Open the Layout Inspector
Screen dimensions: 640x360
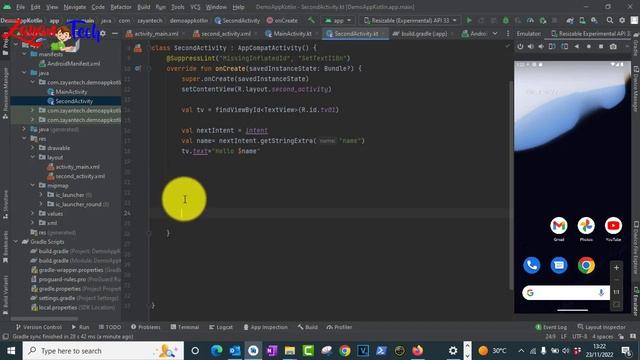(601, 327)
